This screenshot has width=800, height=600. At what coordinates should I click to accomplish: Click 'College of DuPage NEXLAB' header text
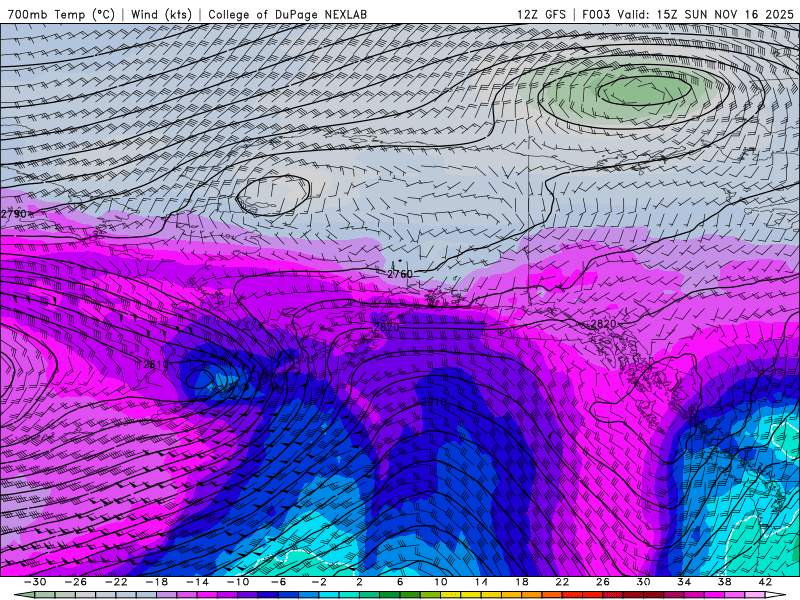coord(287,14)
